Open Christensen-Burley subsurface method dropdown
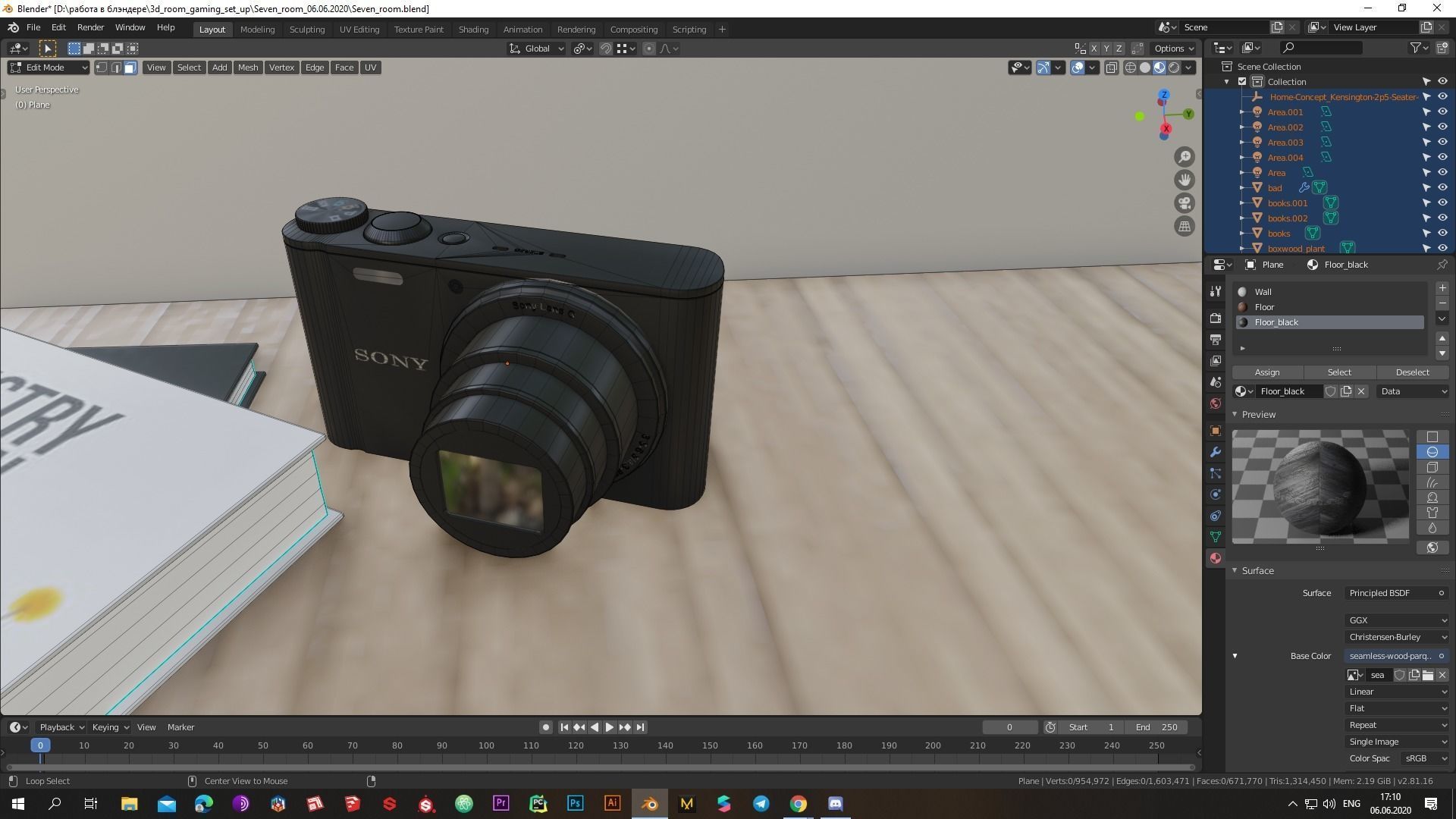This screenshot has height=819, width=1456. [x=1397, y=637]
